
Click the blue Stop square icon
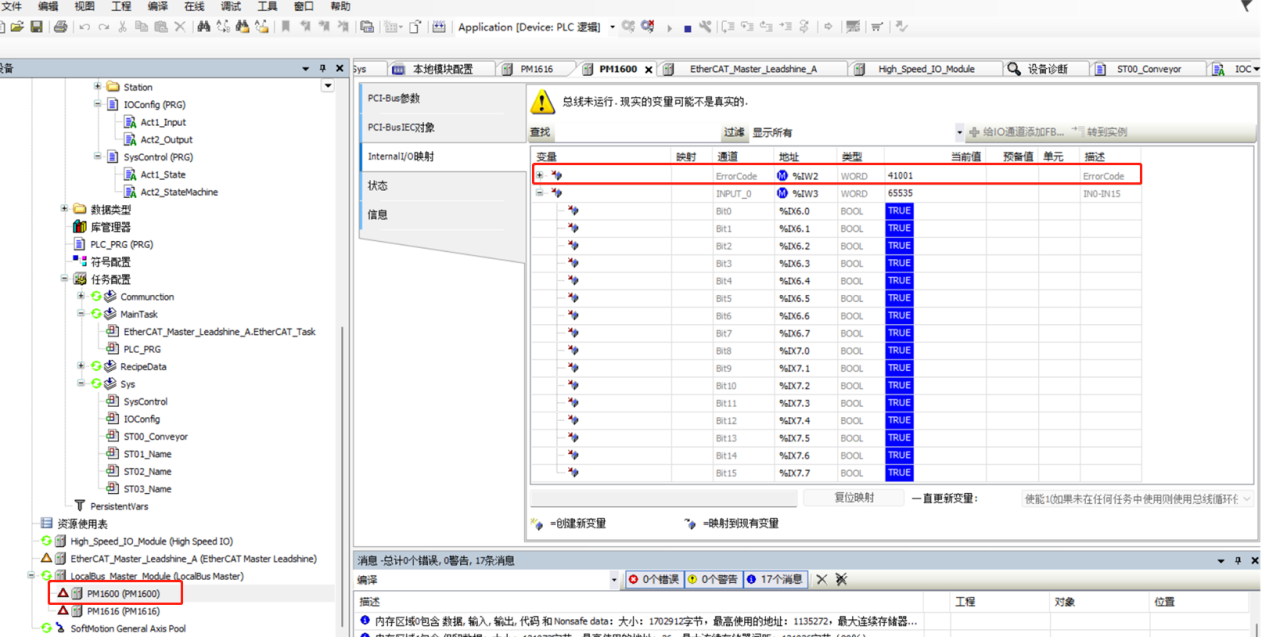coord(687,28)
